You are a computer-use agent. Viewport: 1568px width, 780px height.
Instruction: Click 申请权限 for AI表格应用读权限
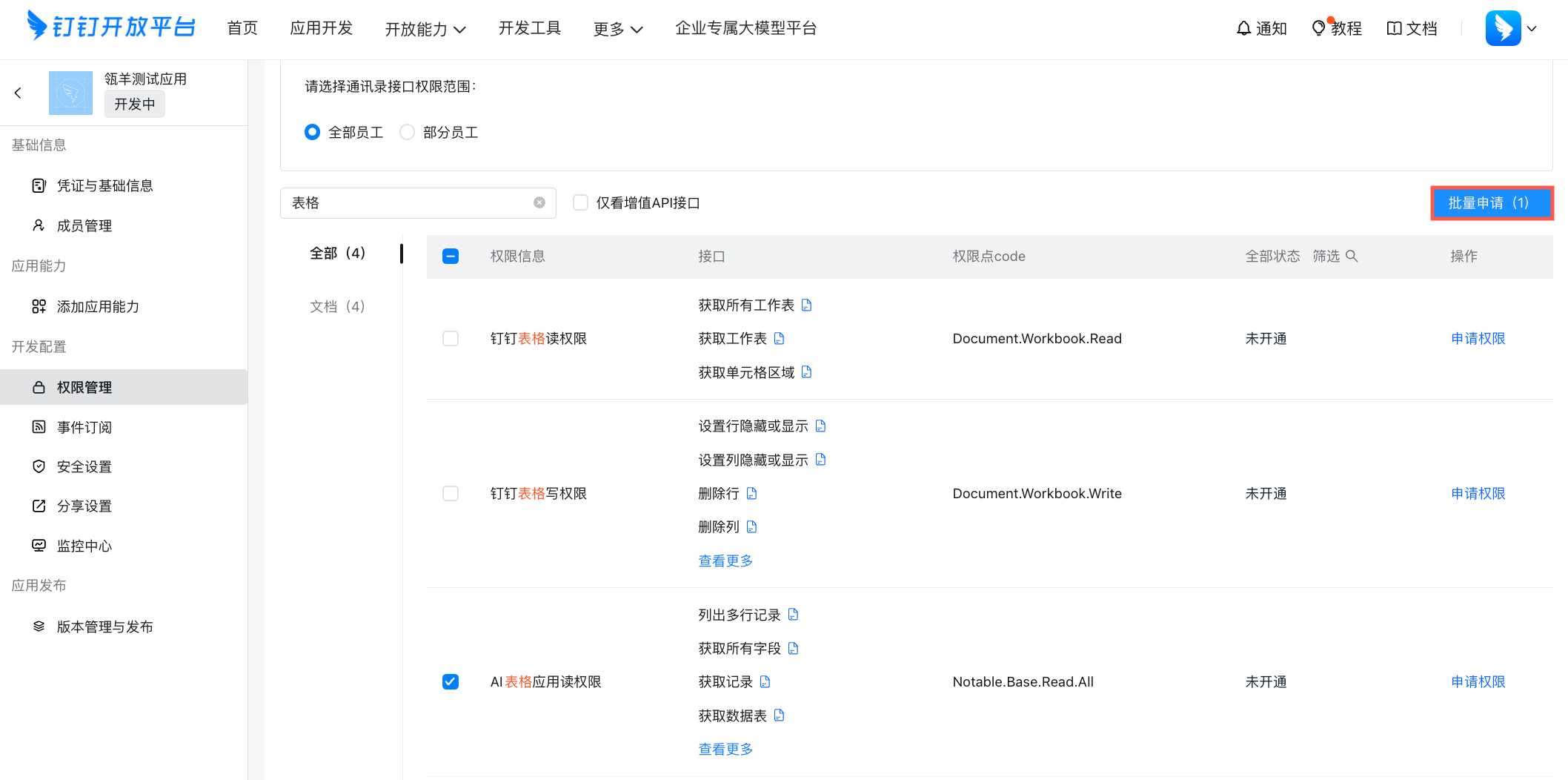pos(1478,682)
